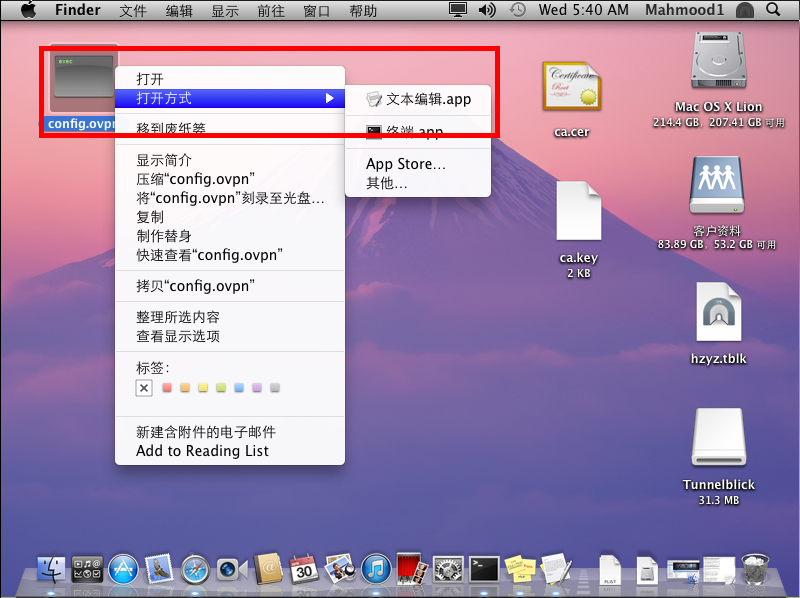
Task: Launch Safari from the Dock
Action: click(x=195, y=569)
